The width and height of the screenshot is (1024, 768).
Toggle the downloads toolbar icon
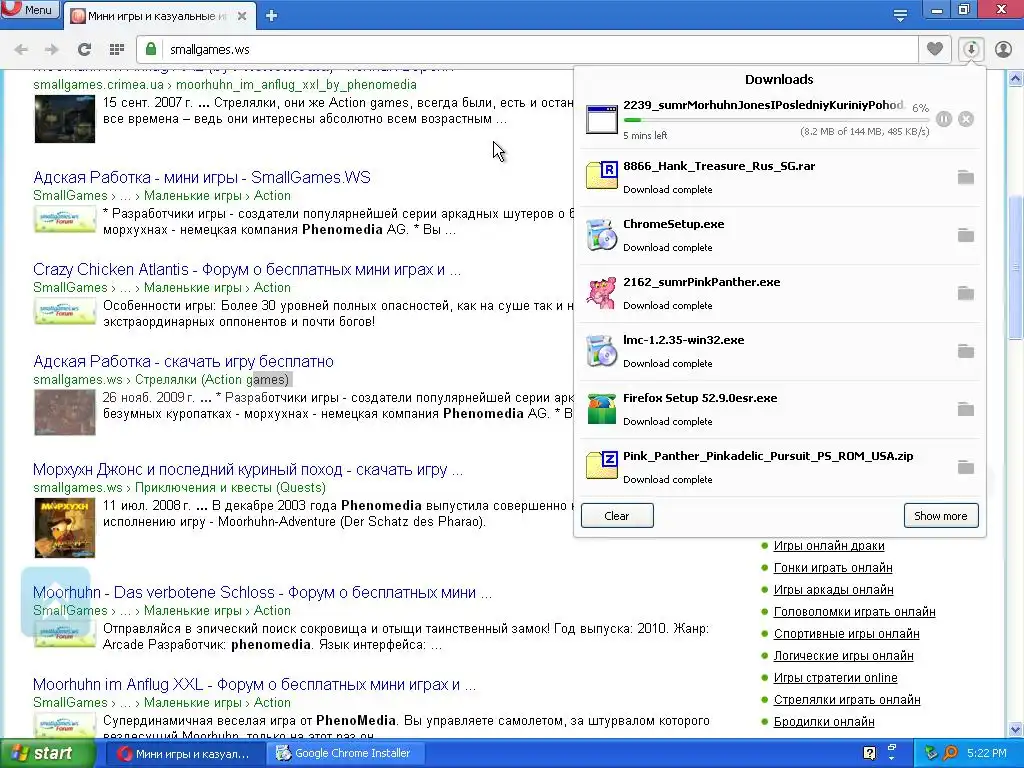pos(971,49)
